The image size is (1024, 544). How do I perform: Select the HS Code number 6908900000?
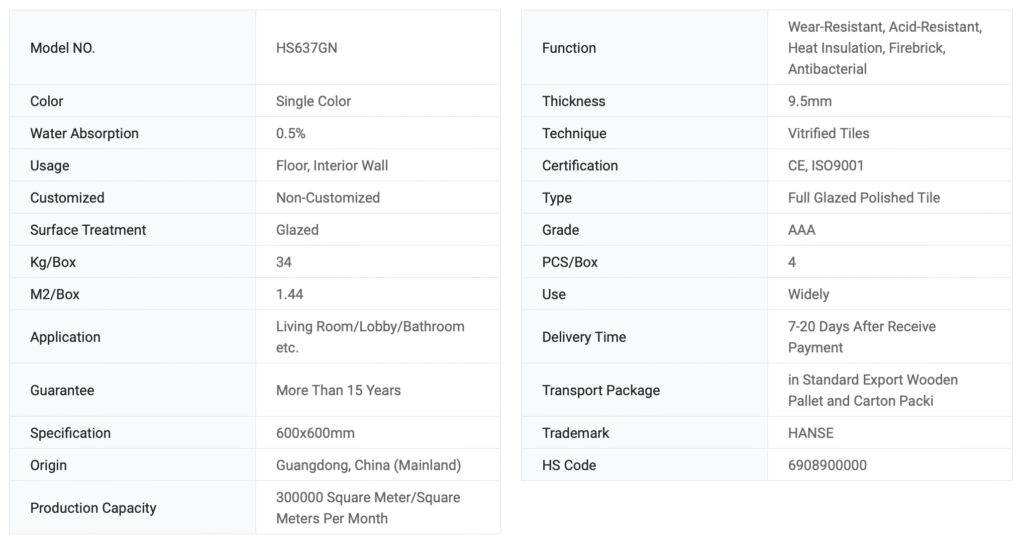[828, 465]
